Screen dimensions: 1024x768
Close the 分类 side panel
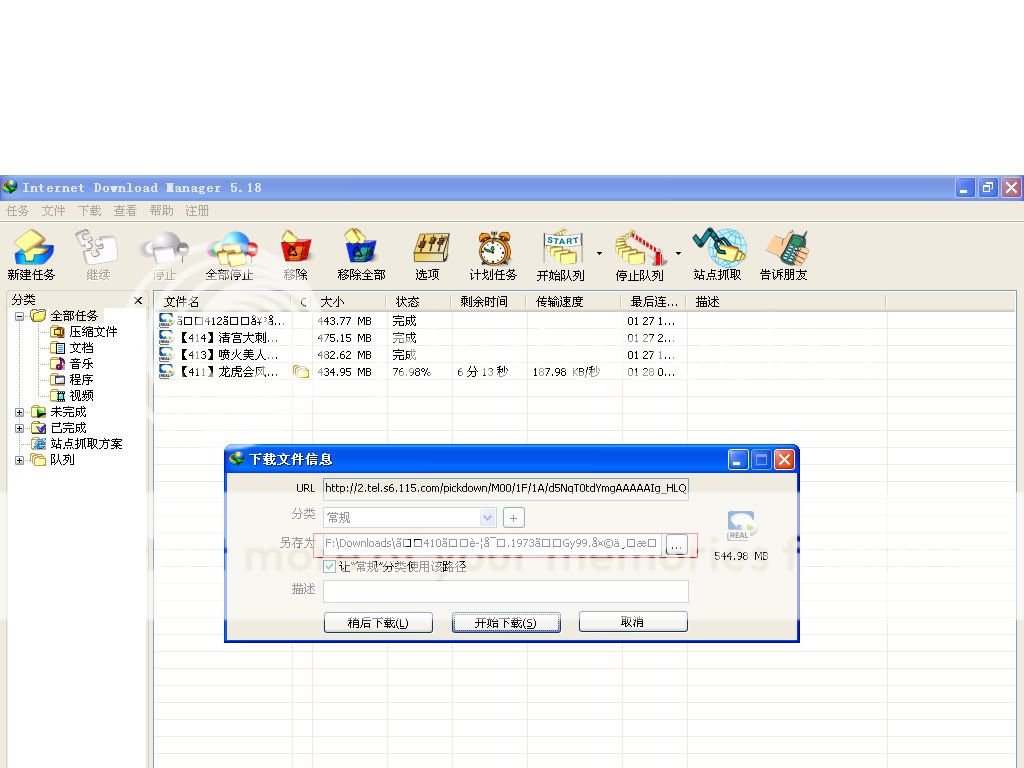point(138,301)
